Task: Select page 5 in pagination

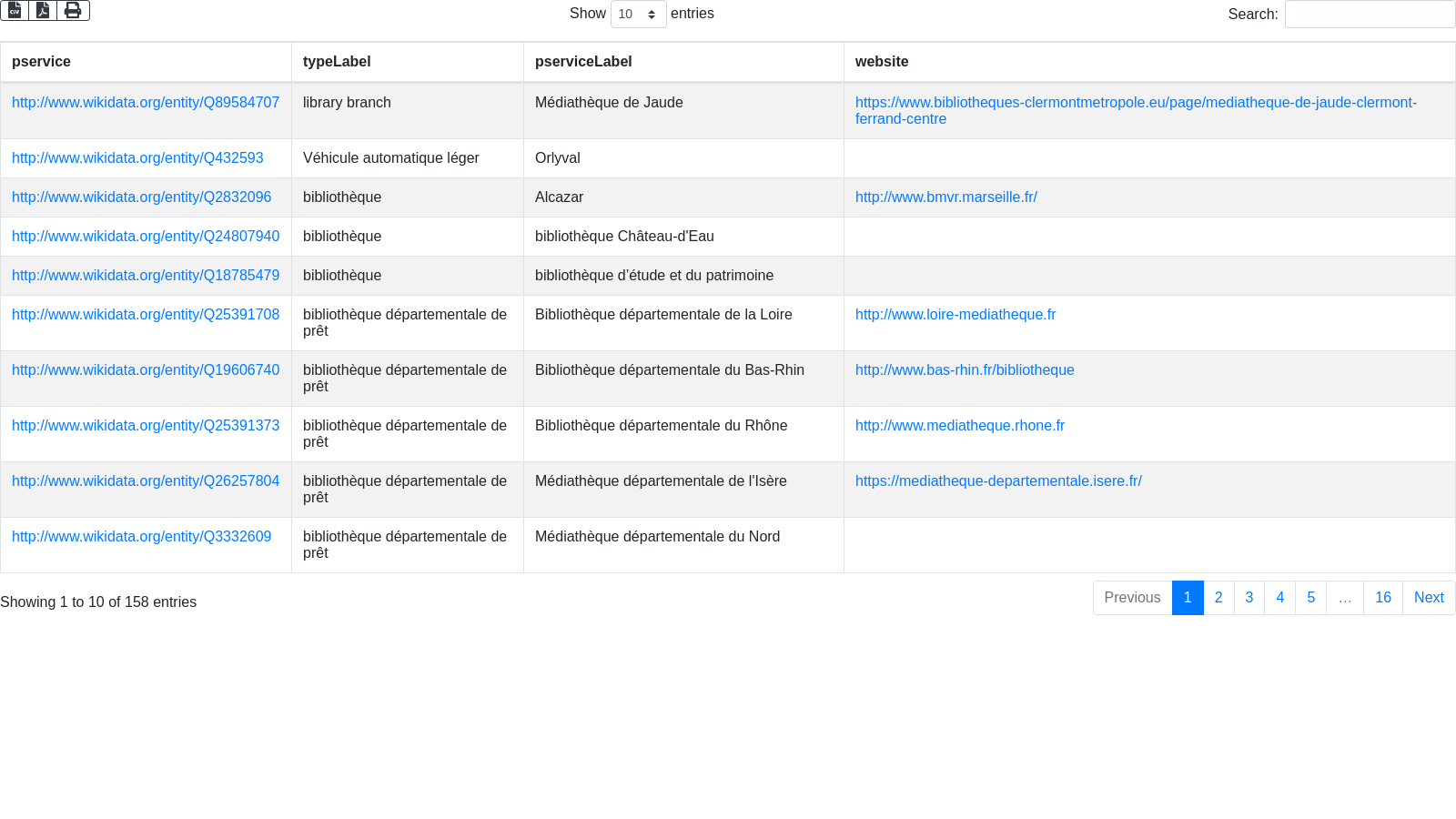Action: click(x=1310, y=598)
